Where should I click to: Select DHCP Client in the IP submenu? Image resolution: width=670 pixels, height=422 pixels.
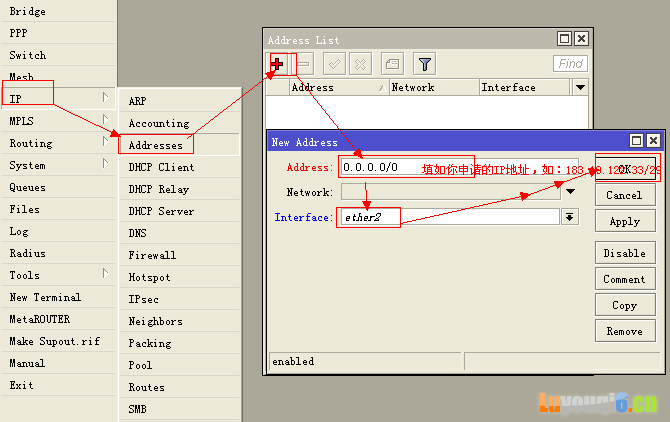[x=180, y=167]
